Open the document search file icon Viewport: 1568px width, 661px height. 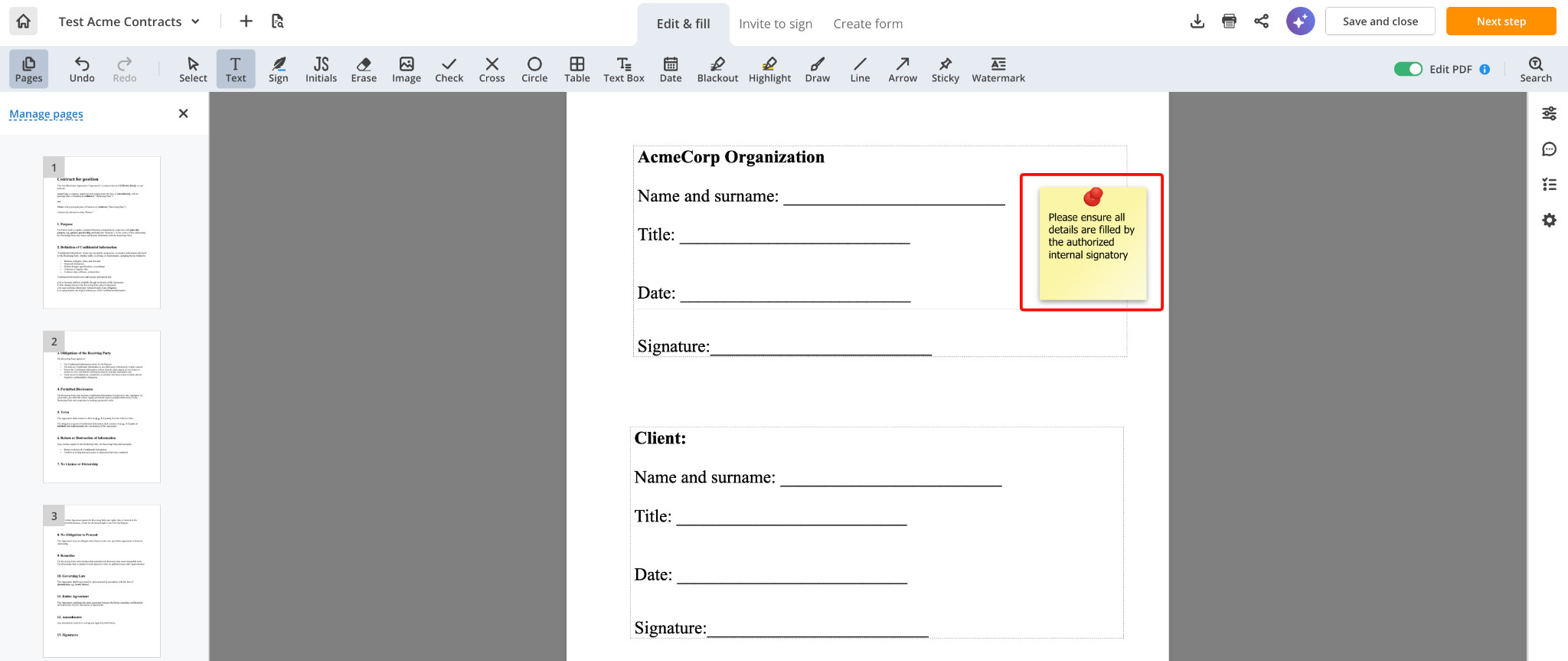278,21
